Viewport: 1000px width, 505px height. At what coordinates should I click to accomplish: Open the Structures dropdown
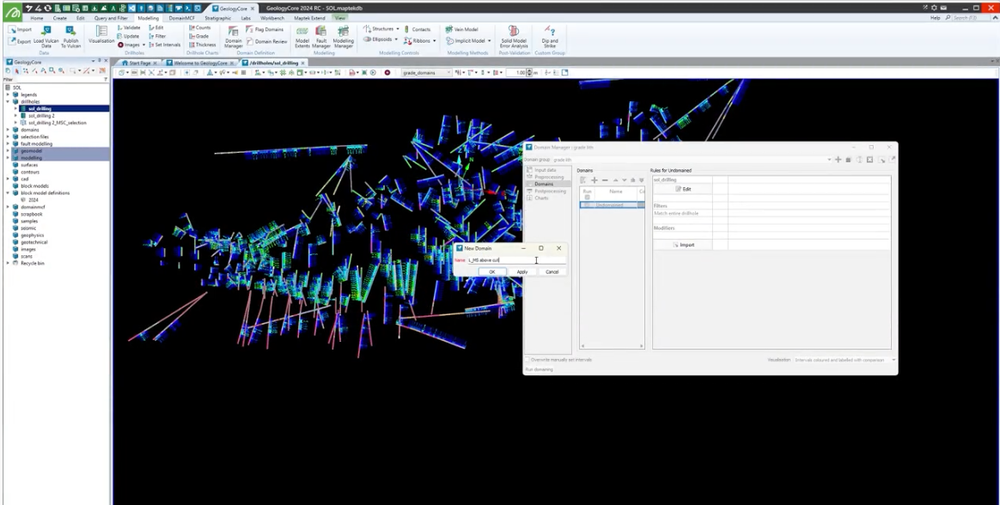coord(380,29)
